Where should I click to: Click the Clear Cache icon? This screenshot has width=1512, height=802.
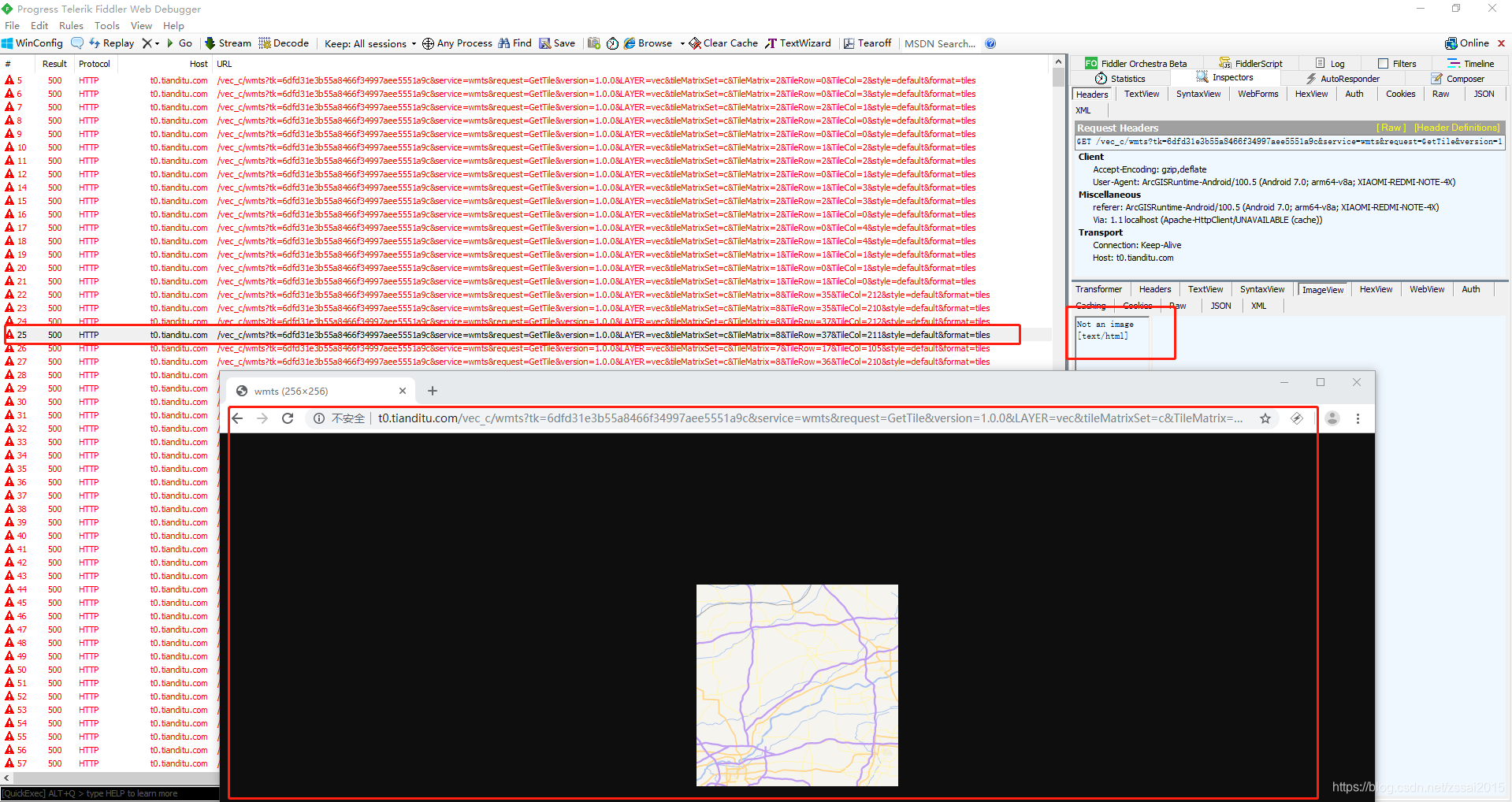pos(695,43)
